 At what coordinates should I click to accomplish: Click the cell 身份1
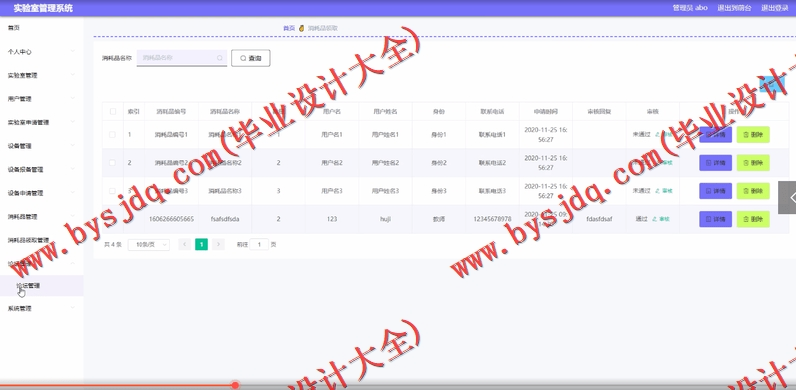pos(439,135)
